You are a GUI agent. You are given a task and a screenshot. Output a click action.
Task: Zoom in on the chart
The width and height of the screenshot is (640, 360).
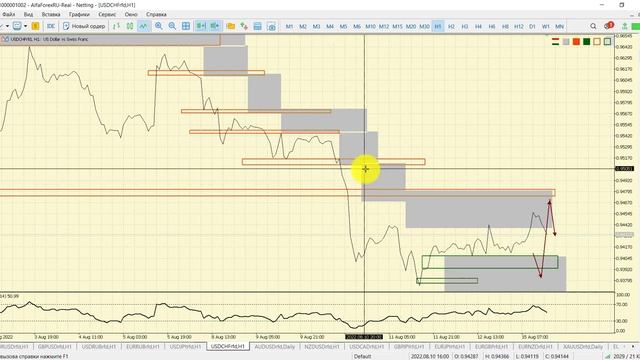tap(159, 26)
